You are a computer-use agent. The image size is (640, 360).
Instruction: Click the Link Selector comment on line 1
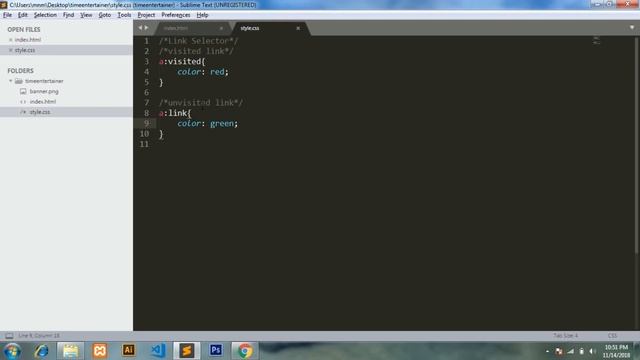pyautogui.click(x=198, y=41)
